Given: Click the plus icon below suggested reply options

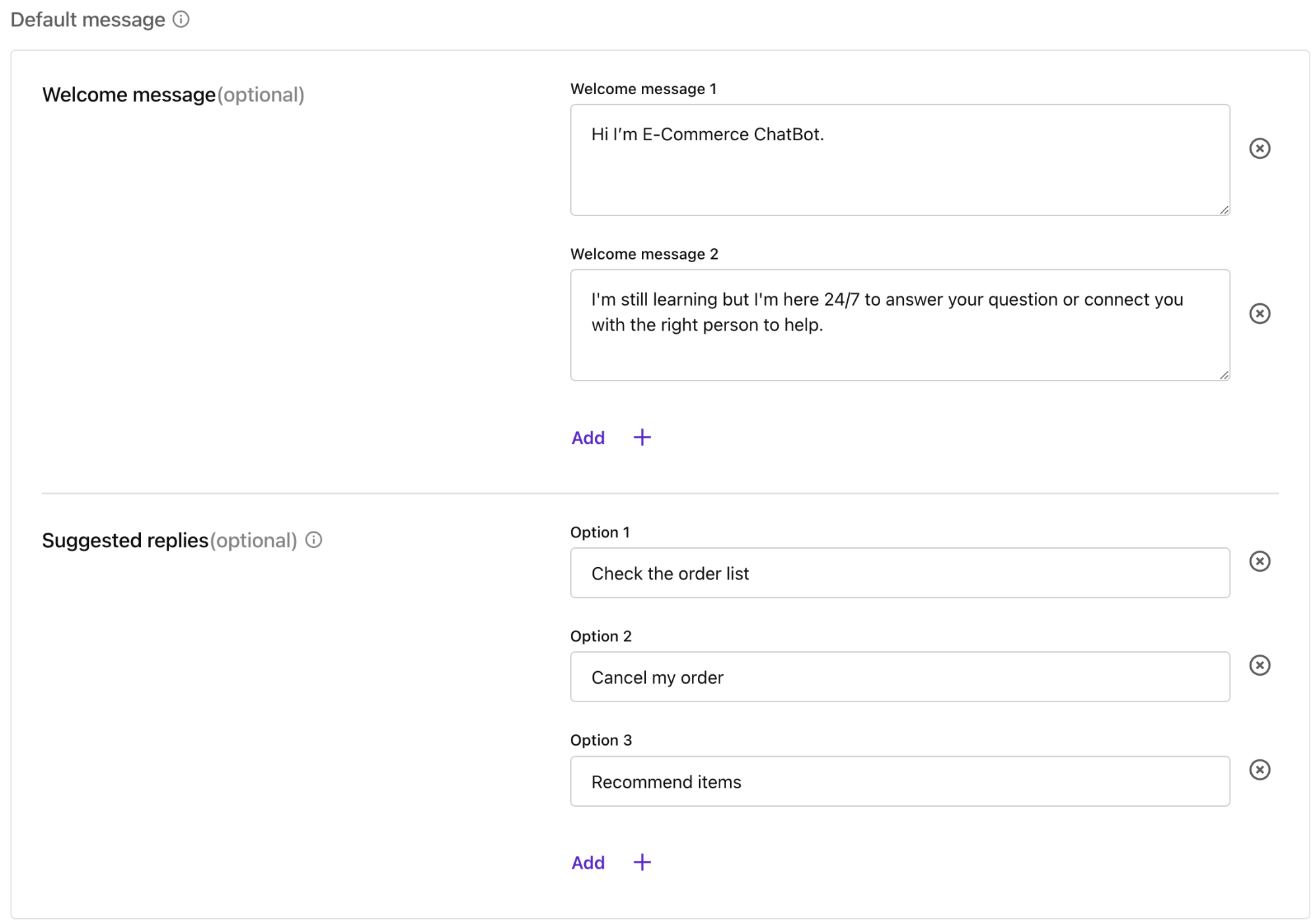Looking at the screenshot, I should click(642, 862).
